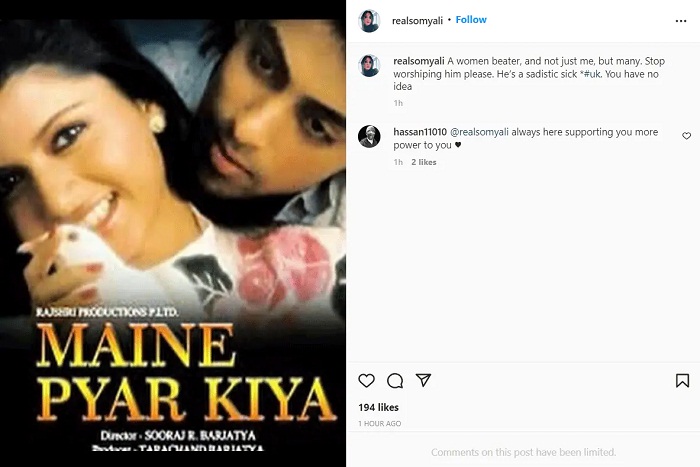This screenshot has height=467, width=700.
Task: Follow the realsomyali account
Action: (471, 20)
